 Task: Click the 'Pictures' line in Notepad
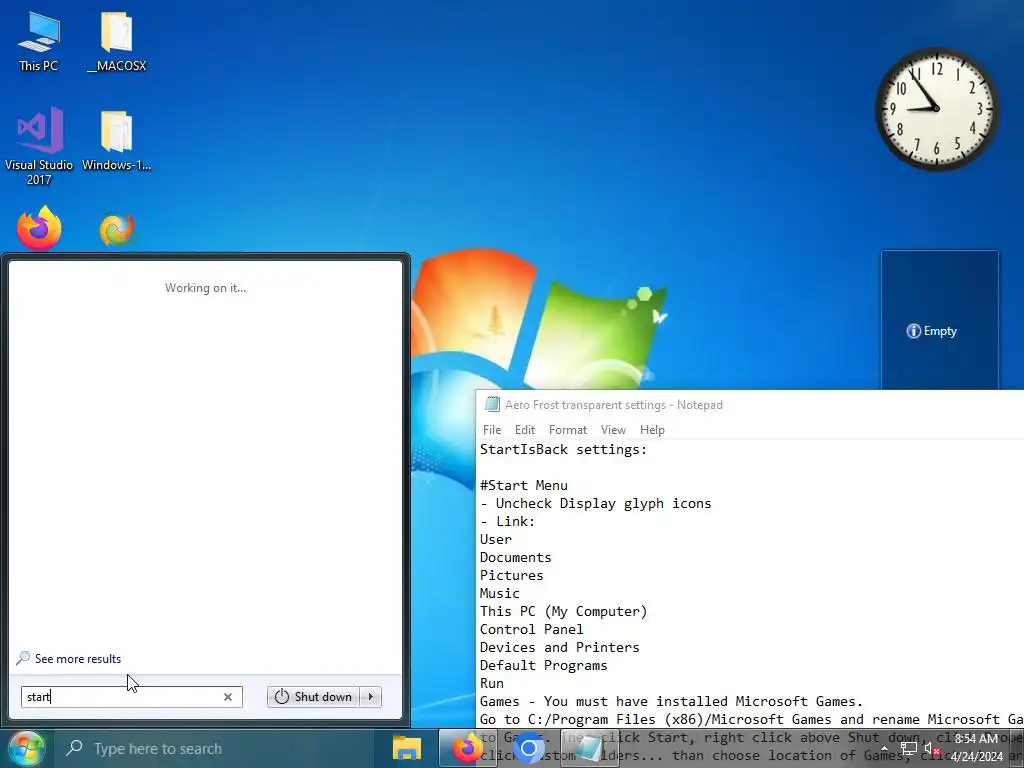(511, 575)
